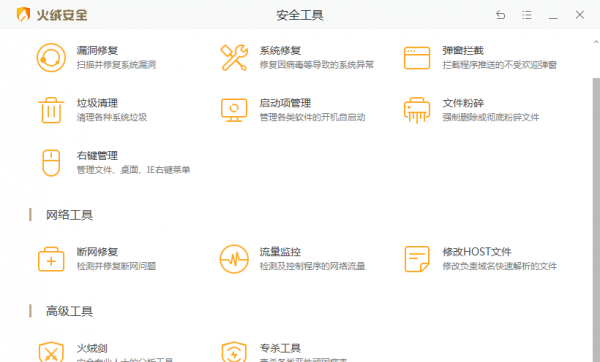Click the 断网修复 title text
The image size is (600, 362).
97,252
